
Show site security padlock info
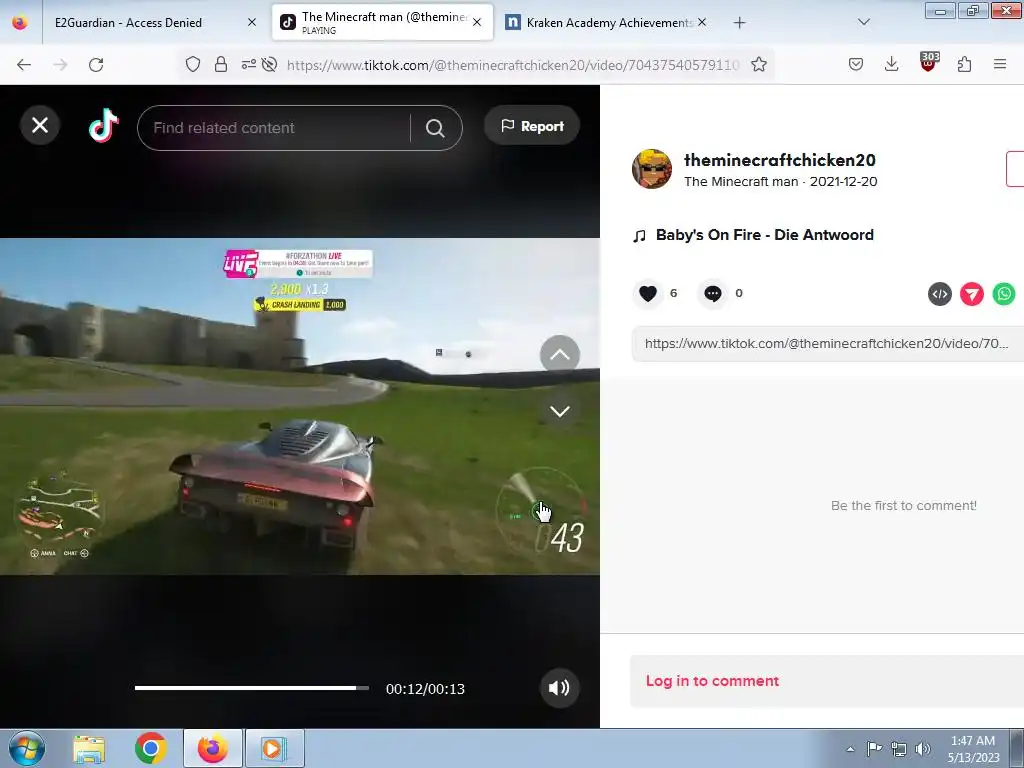click(x=221, y=64)
